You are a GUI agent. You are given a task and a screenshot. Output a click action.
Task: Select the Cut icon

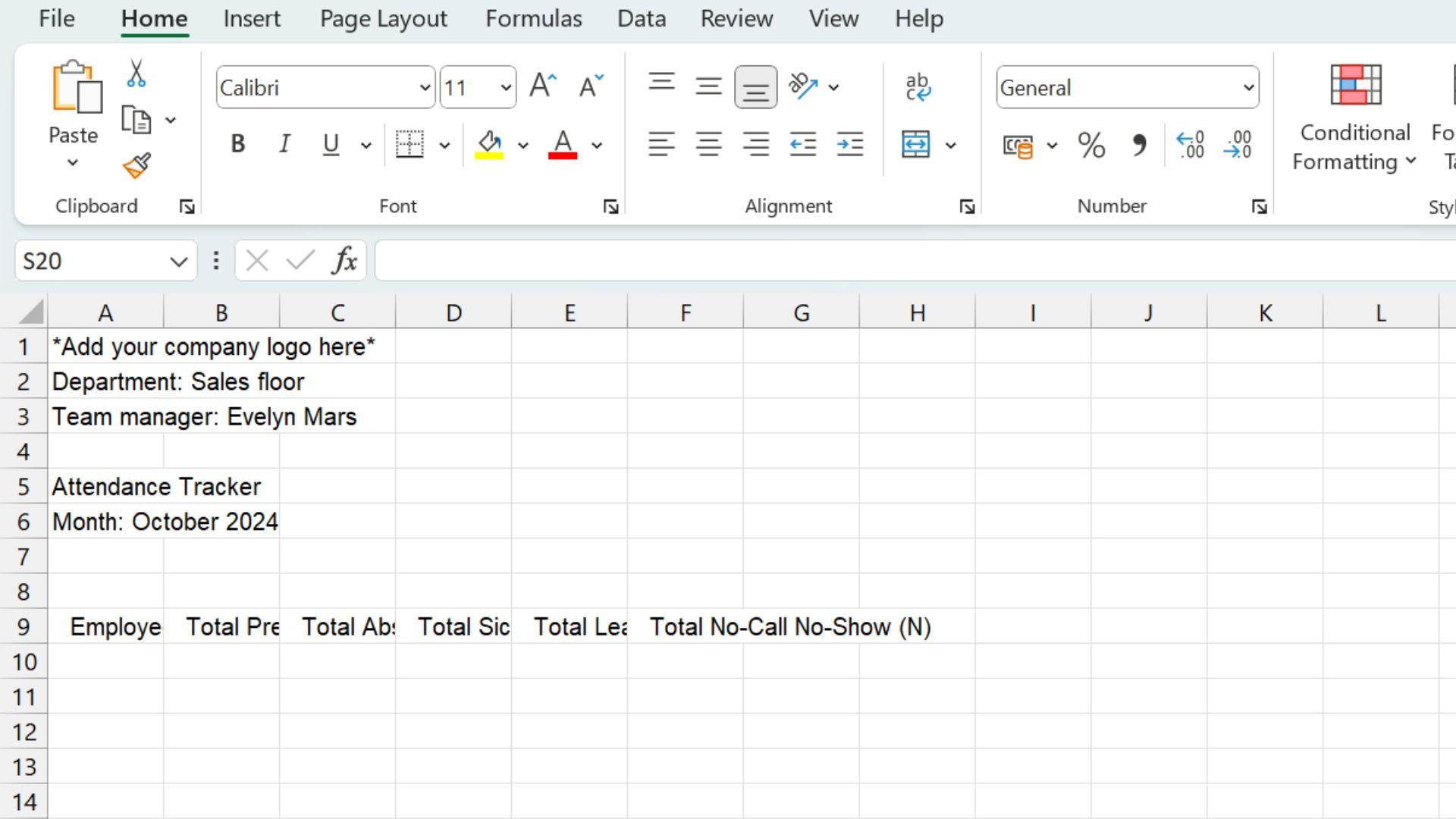tap(136, 72)
